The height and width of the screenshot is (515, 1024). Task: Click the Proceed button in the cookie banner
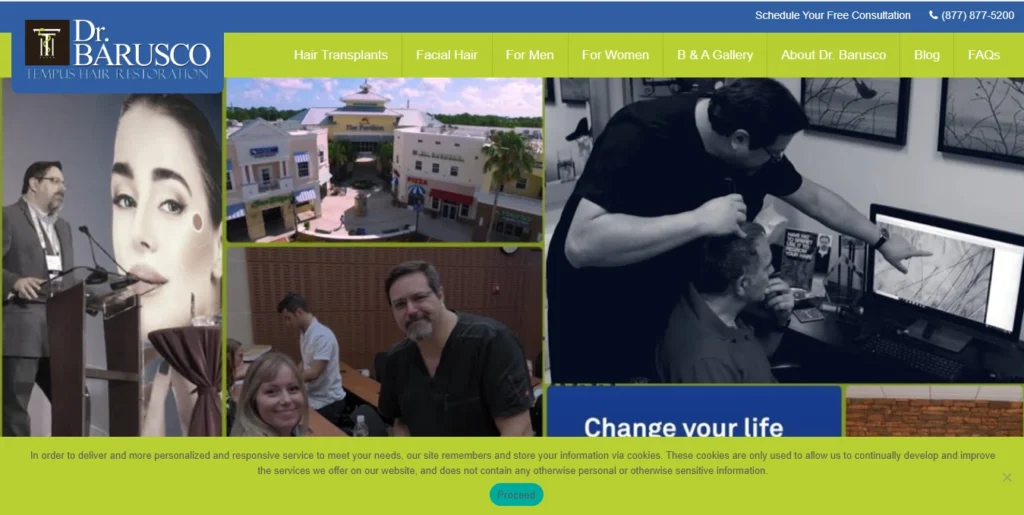516,495
